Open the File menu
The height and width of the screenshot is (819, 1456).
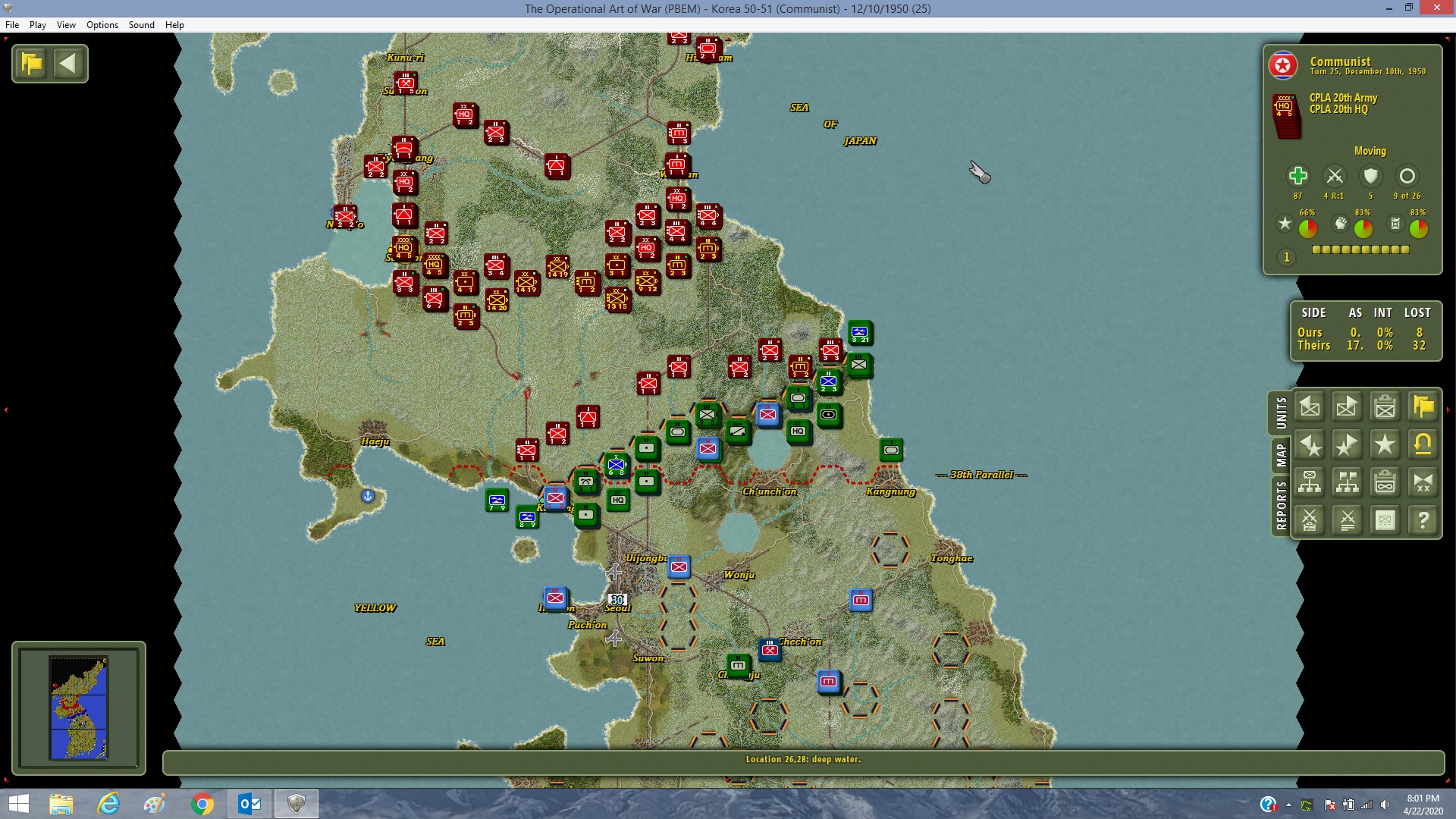(x=12, y=25)
